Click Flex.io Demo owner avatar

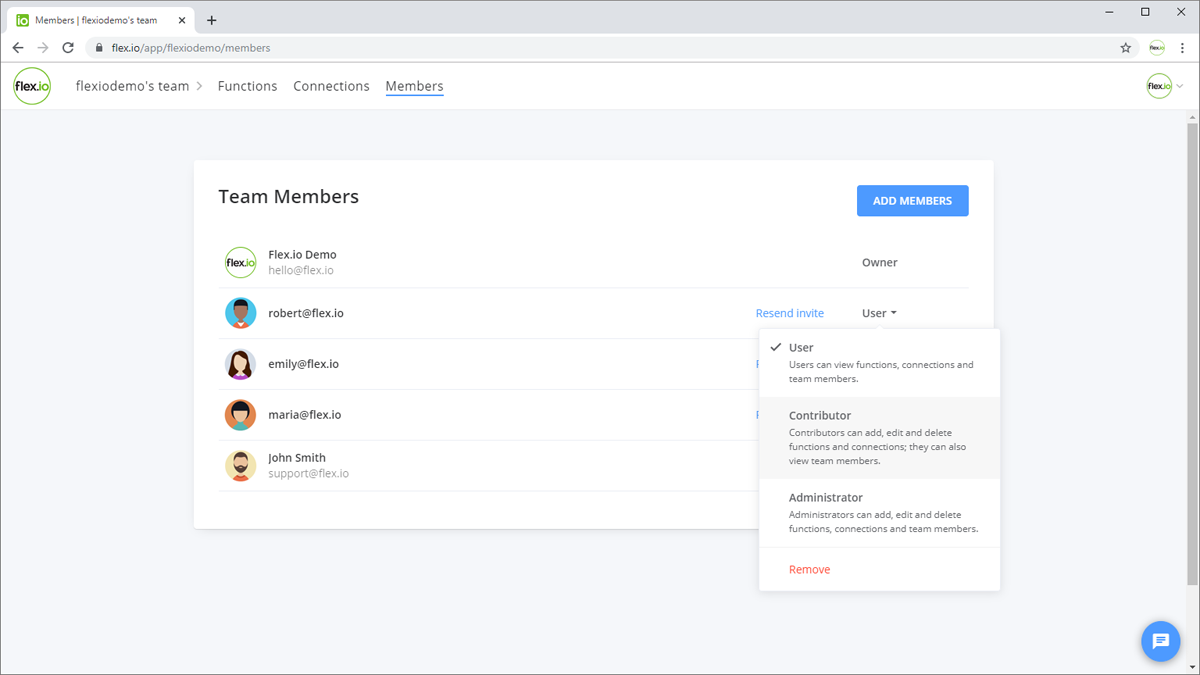pos(240,262)
